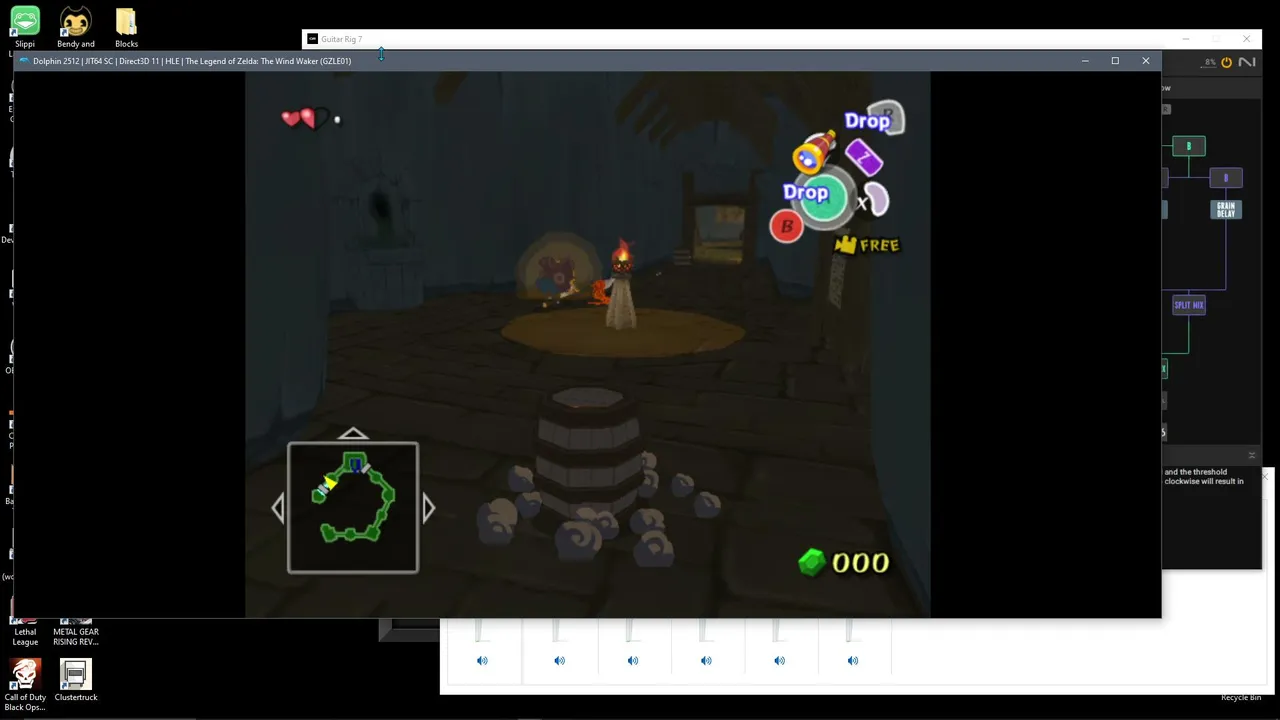1280x720 pixels.
Task: Select the Grain Delay block in Guitar Rig
Action: pos(1226,209)
